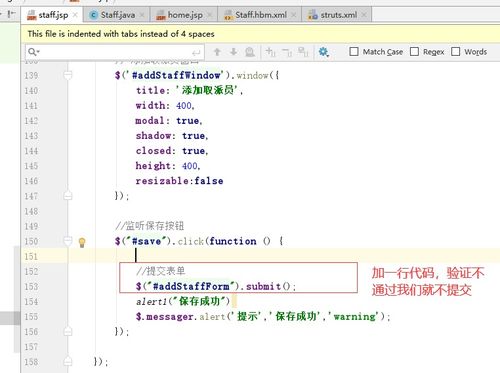Open the search history magnifier dropdown

coord(34,52)
